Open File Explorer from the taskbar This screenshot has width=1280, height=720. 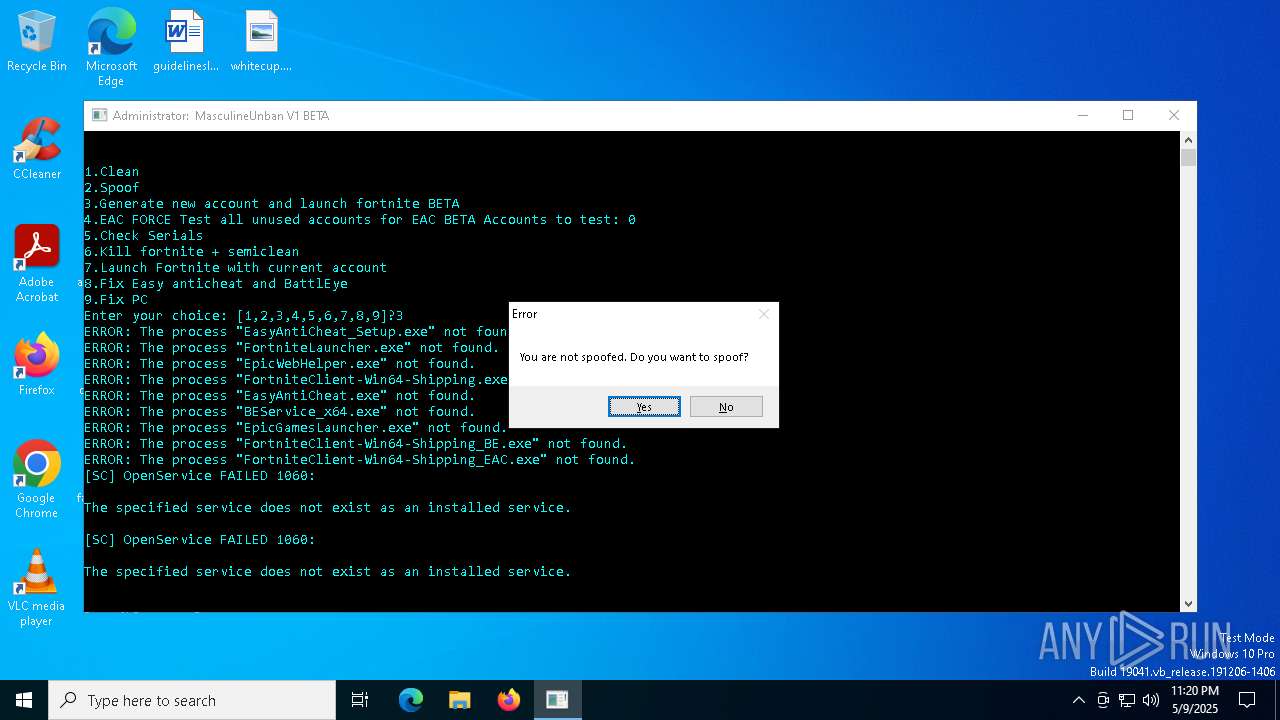(x=460, y=700)
